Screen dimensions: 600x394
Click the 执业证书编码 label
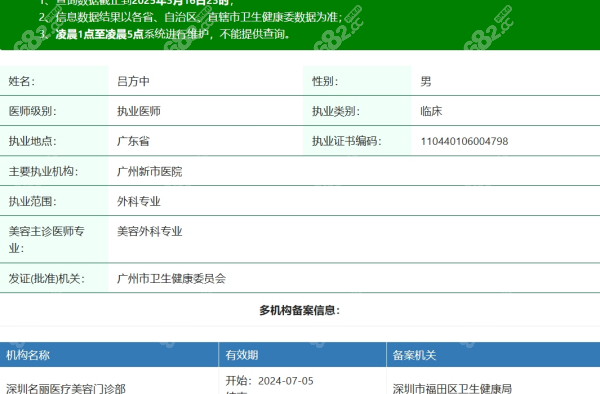346,141
